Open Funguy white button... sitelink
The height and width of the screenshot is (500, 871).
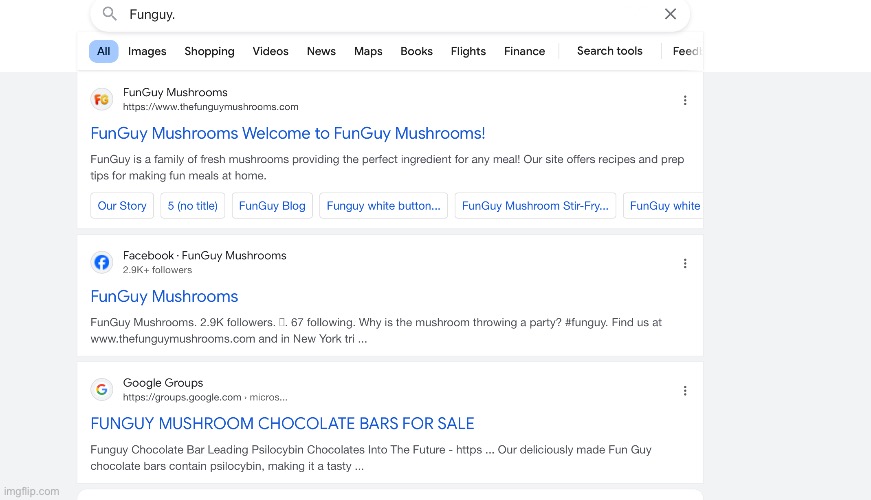coord(383,206)
